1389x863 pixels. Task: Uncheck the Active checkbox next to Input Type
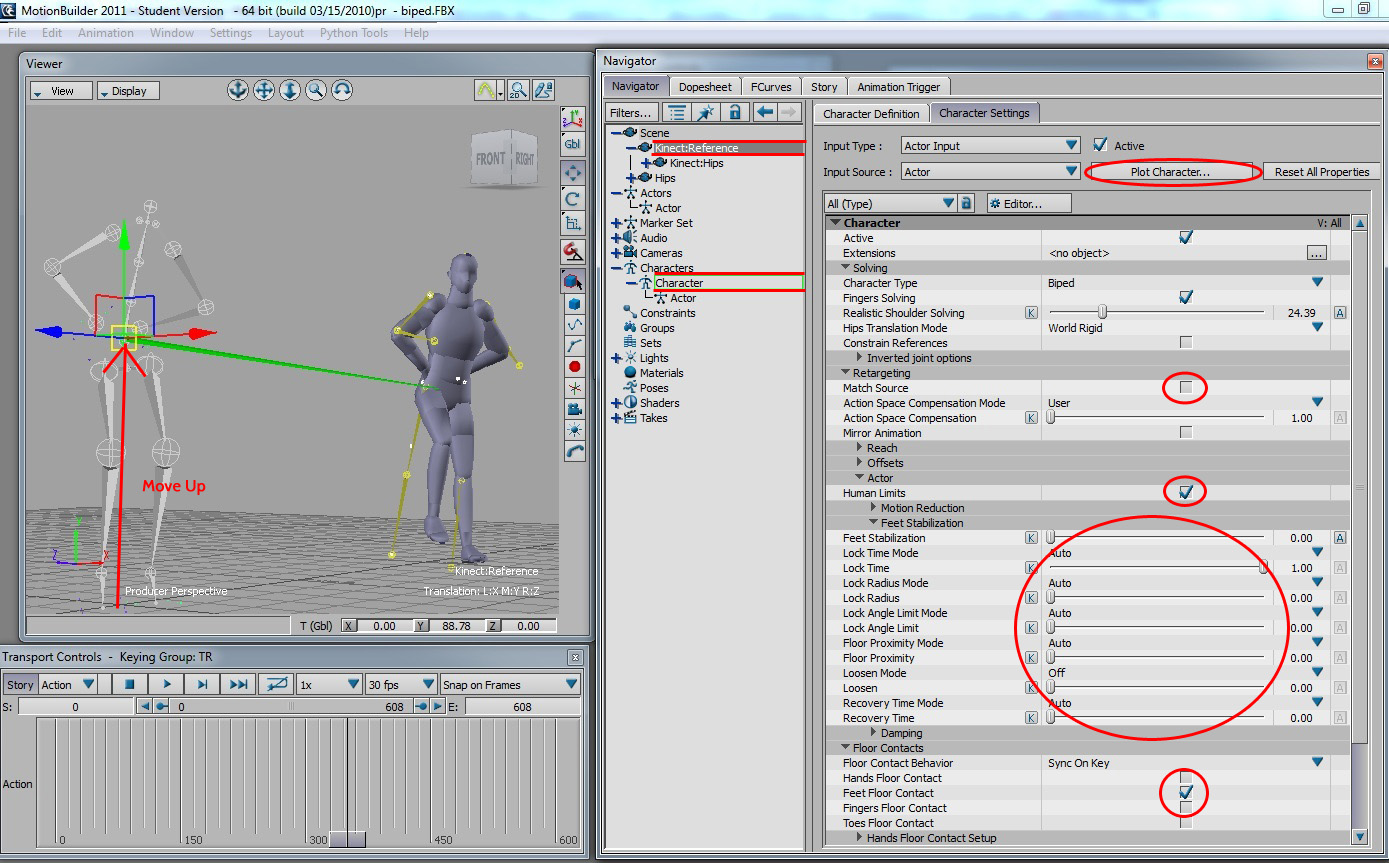pos(1101,144)
